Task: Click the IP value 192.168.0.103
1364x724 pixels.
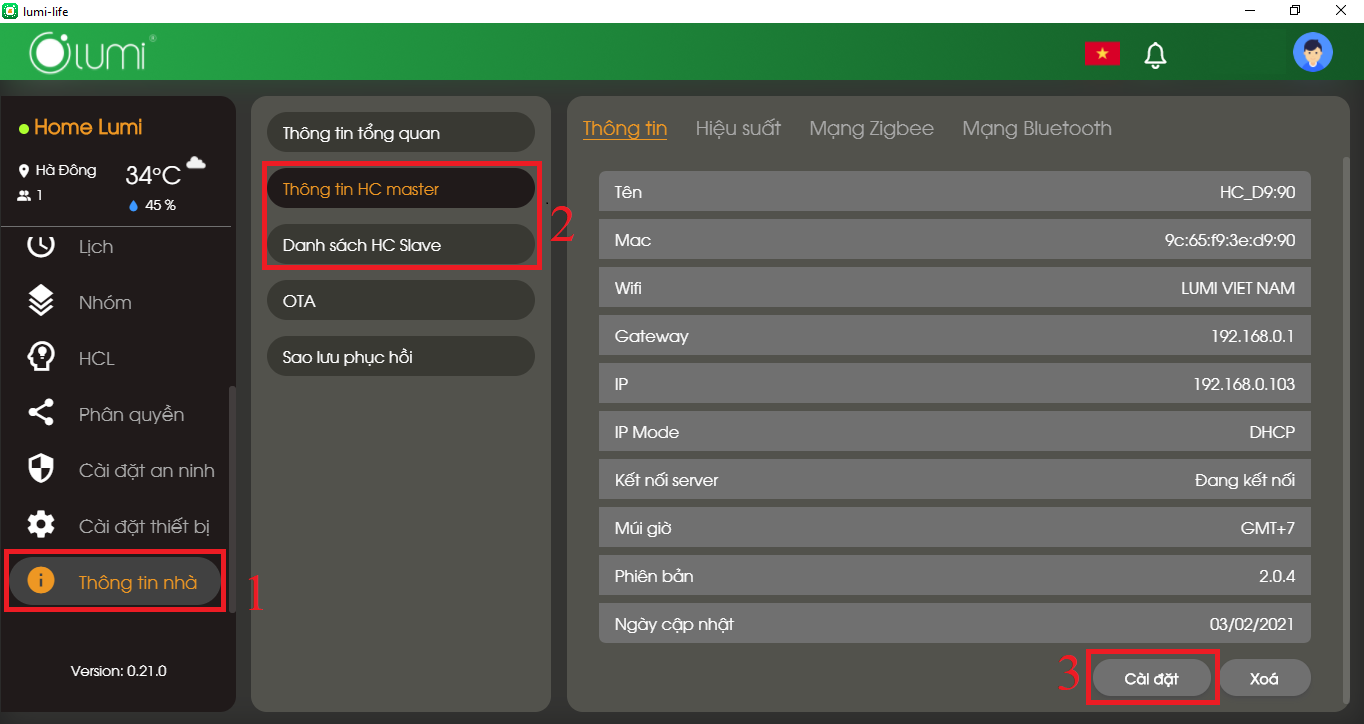Action: (x=1244, y=384)
